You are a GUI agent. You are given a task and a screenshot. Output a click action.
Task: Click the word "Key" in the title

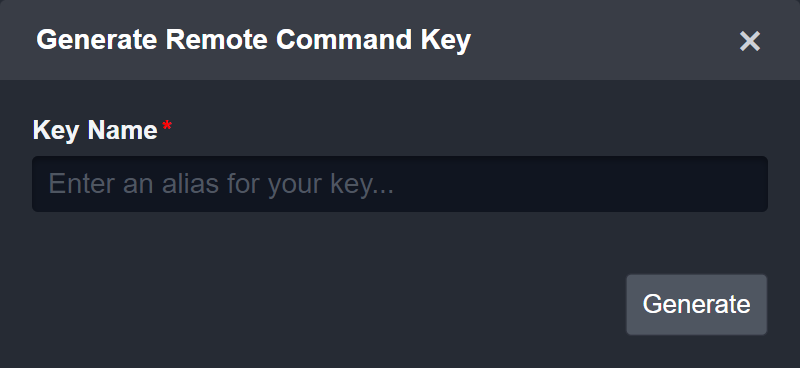point(445,41)
